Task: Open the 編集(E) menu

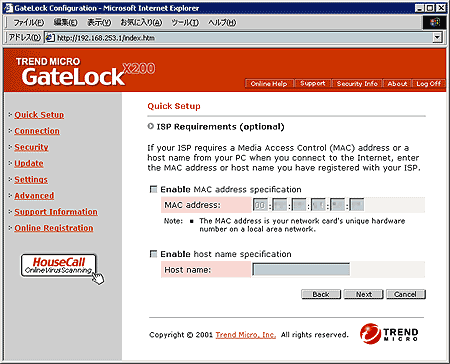Action: click(x=65, y=22)
